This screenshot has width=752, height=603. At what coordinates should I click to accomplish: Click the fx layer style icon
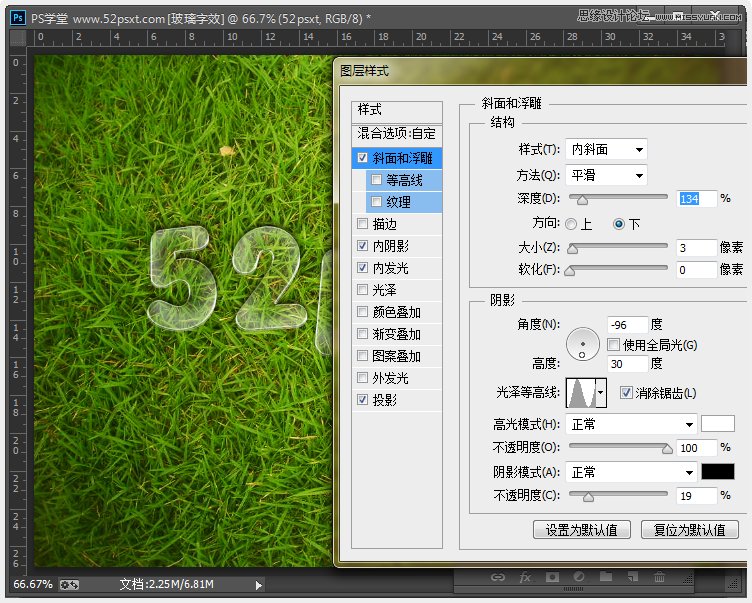pos(525,577)
